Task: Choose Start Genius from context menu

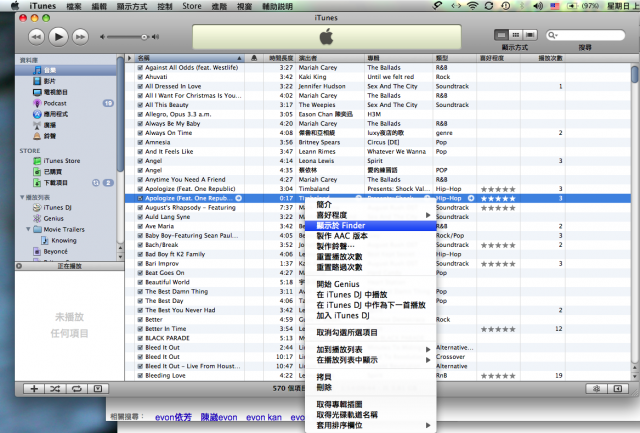Action: [371, 284]
